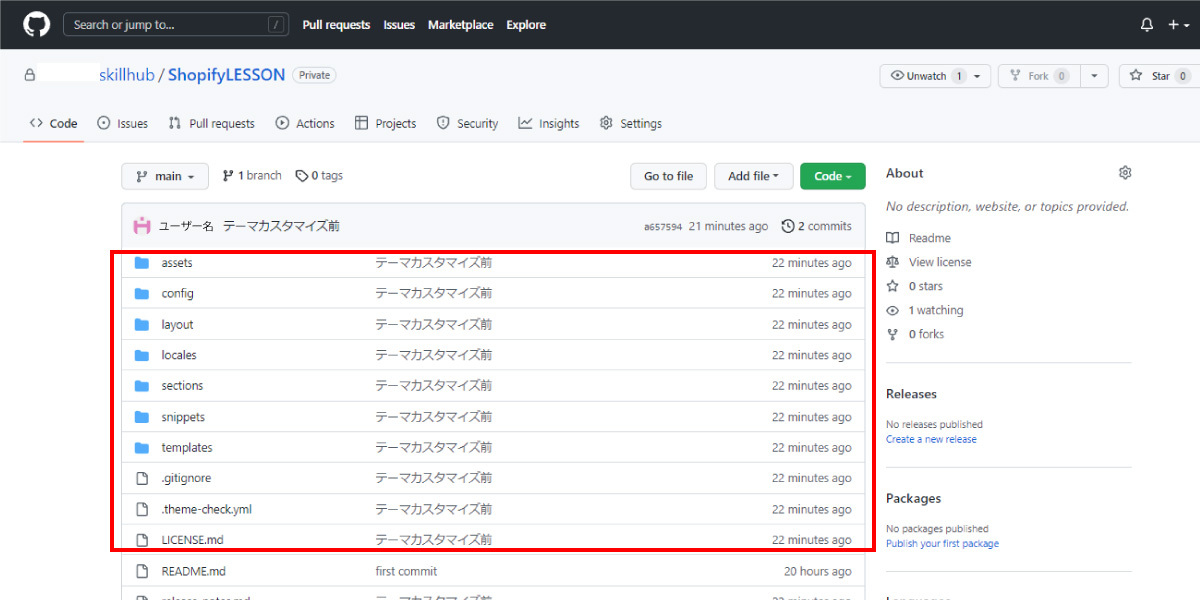Click the README.md file icon

(x=141, y=571)
